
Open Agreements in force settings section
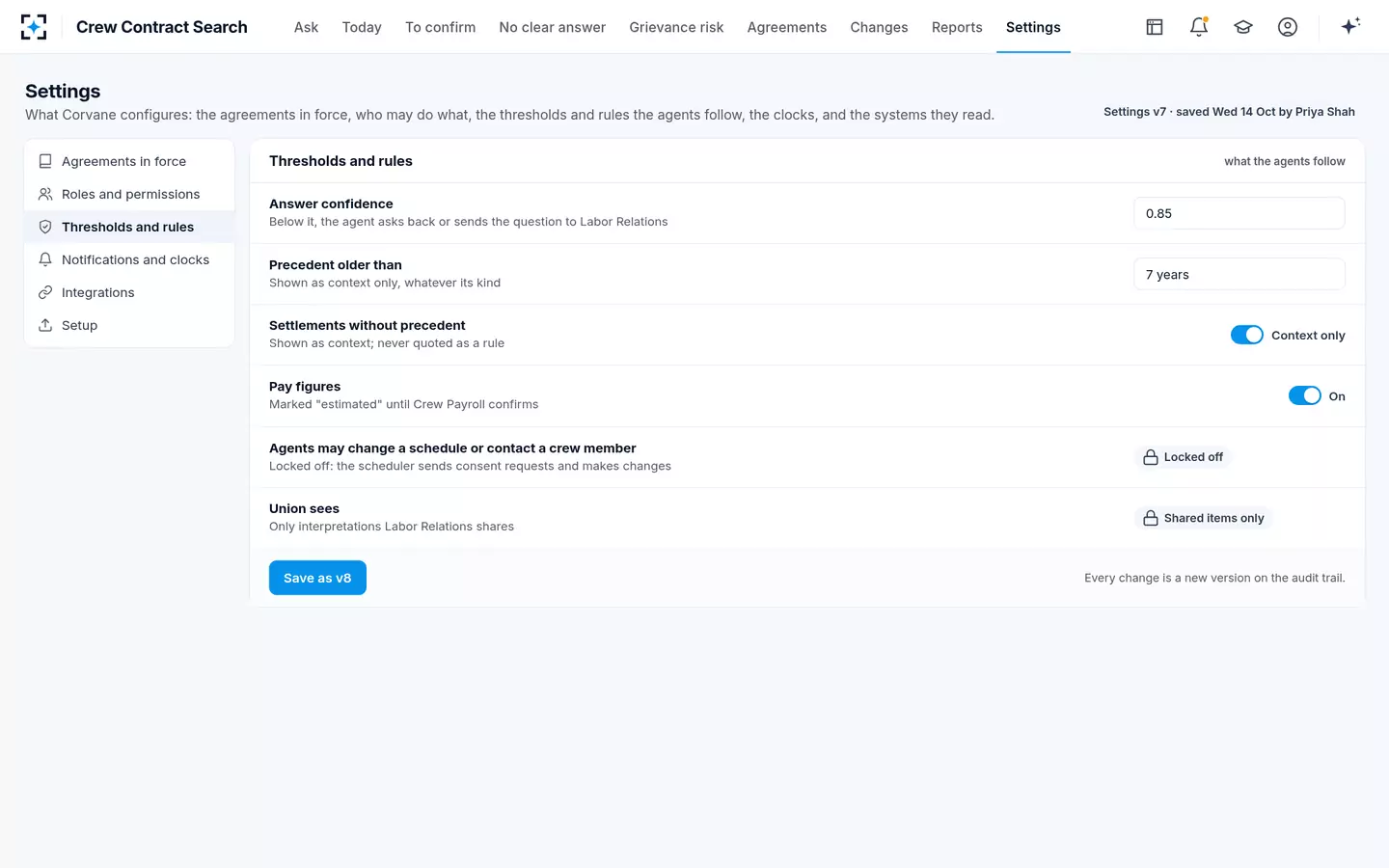[129, 161]
